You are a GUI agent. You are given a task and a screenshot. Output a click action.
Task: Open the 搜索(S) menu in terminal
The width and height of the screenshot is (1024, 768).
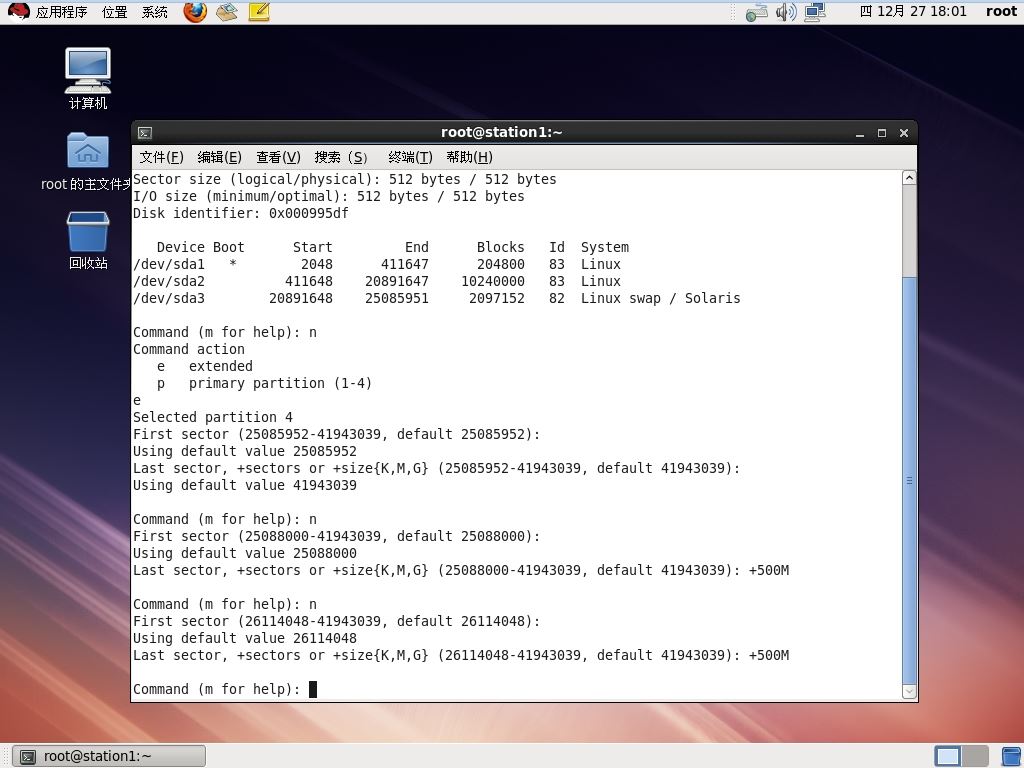click(x=340, y=157)
